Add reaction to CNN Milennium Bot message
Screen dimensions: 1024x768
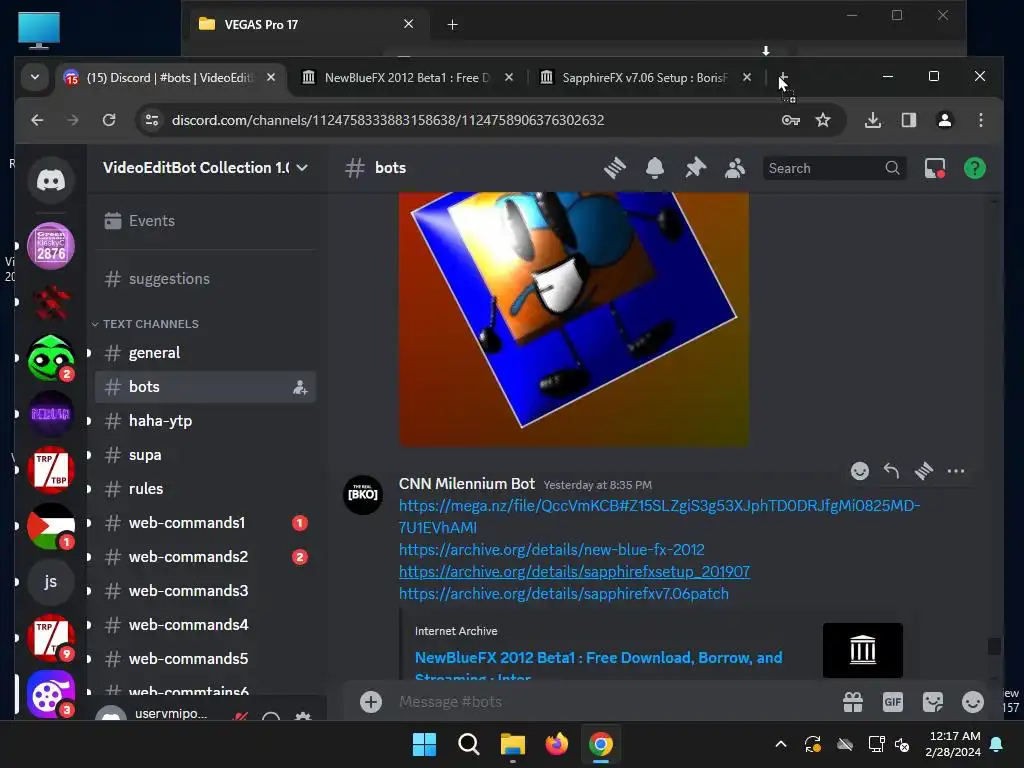pos(859,471)
